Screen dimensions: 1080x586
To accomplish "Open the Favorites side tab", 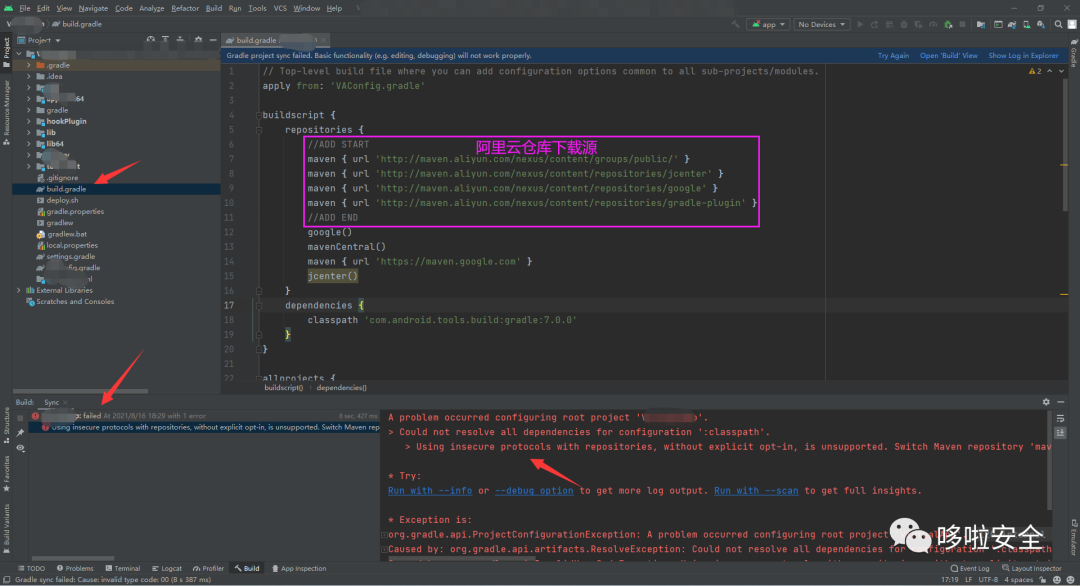I will click(6, 474).
